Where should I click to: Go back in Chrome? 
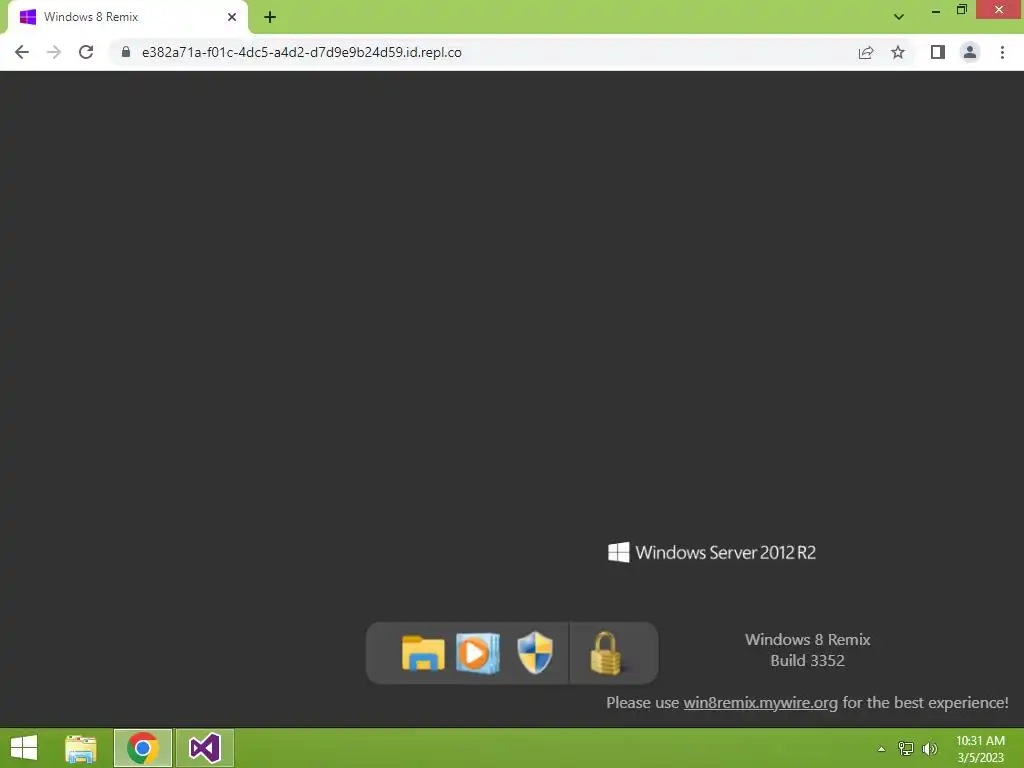22,52
